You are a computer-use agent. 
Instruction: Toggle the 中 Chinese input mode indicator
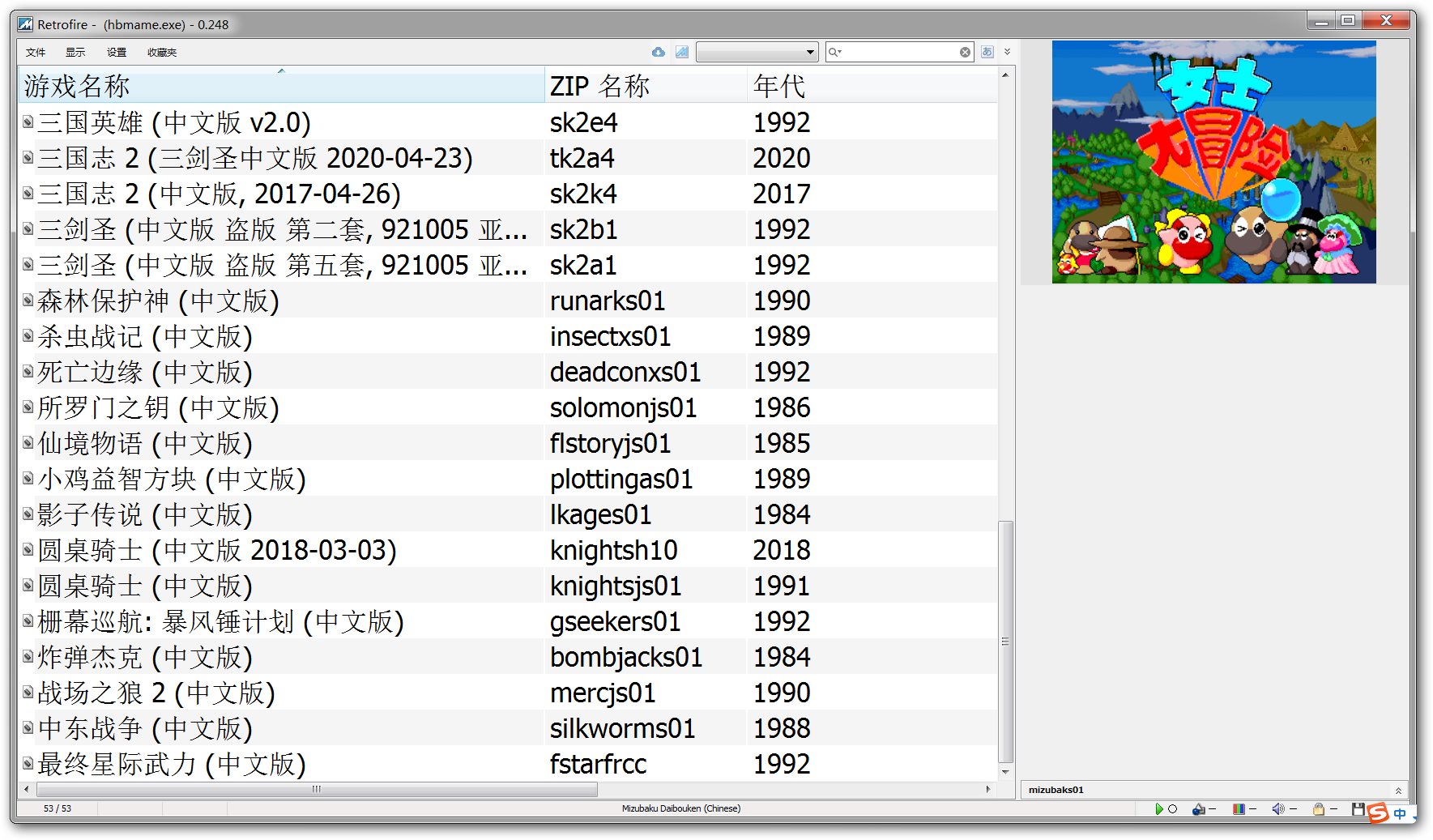(1400, 813)
